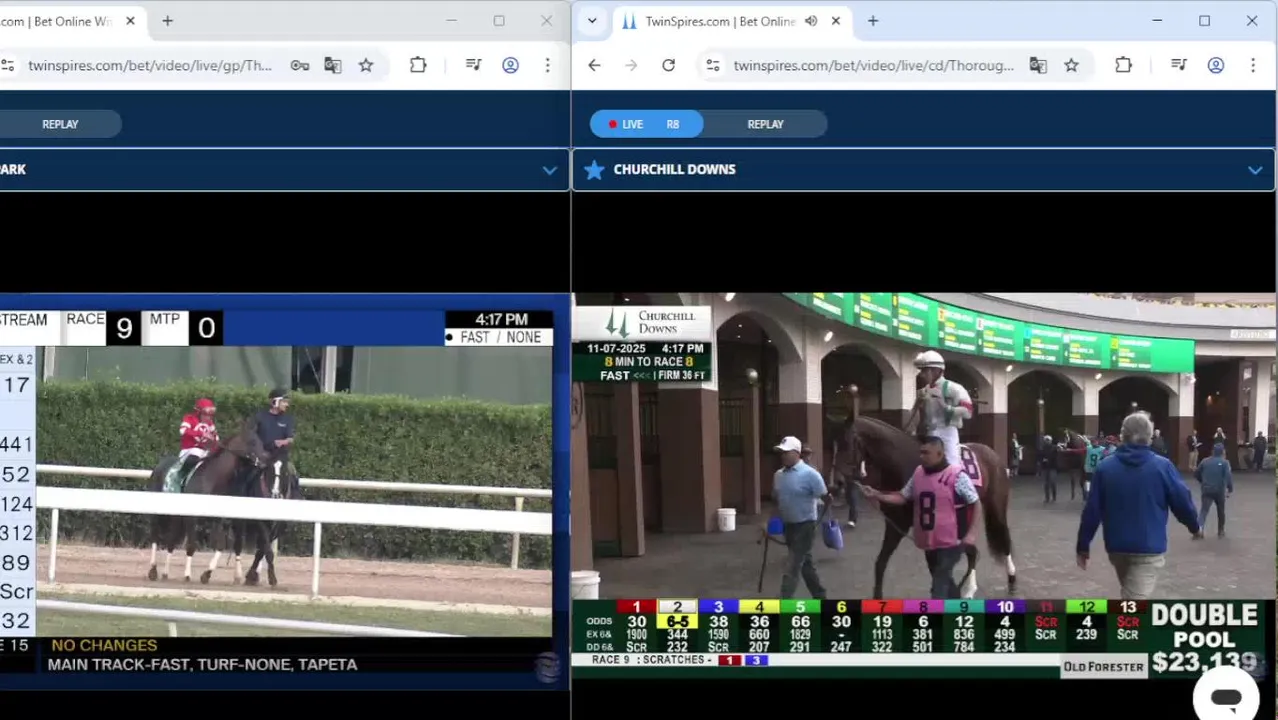Bookmark the page with star in left window
Viewport: 1278px width, 720px height.
tap(366, 65)
